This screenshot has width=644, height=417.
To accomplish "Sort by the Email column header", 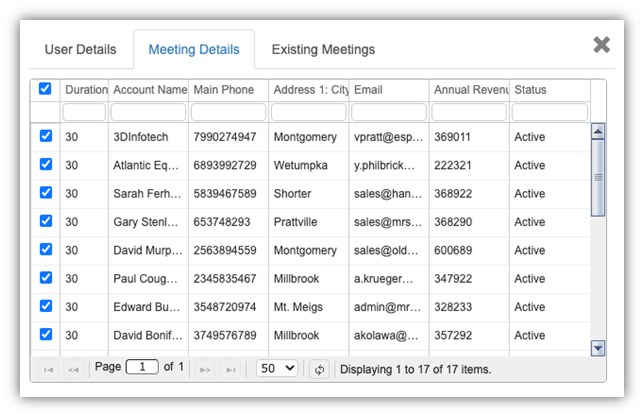I will [x=389, y=90].
